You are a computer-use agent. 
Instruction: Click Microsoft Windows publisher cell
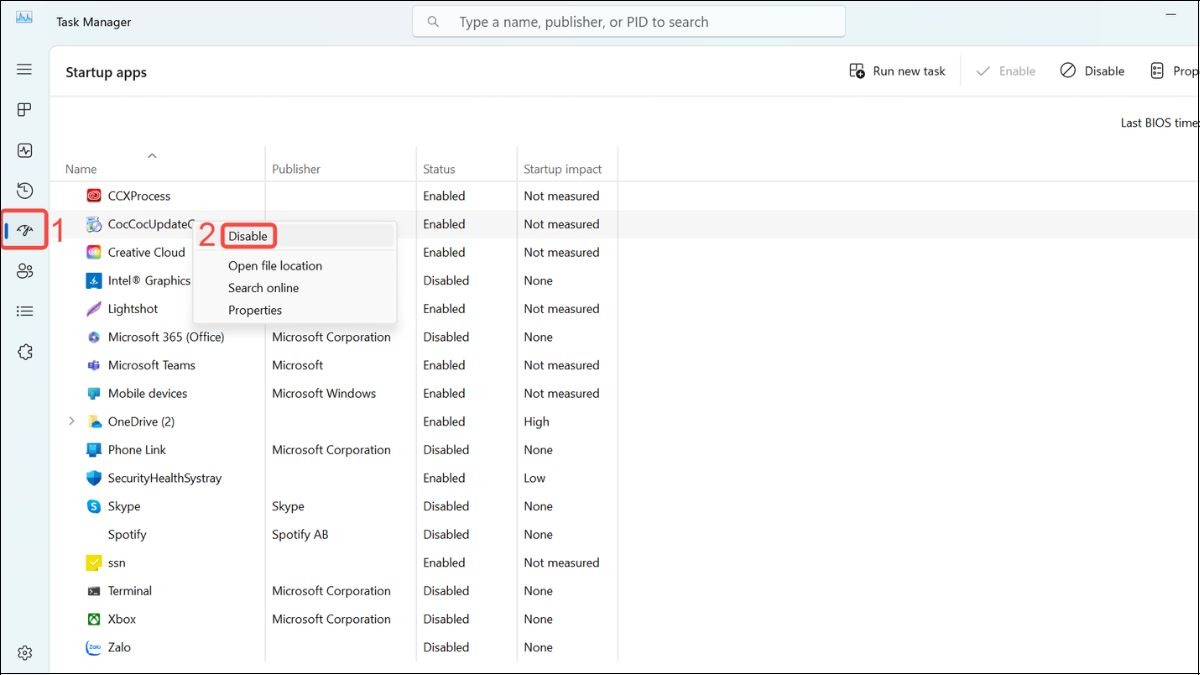(x=324, y=394)
